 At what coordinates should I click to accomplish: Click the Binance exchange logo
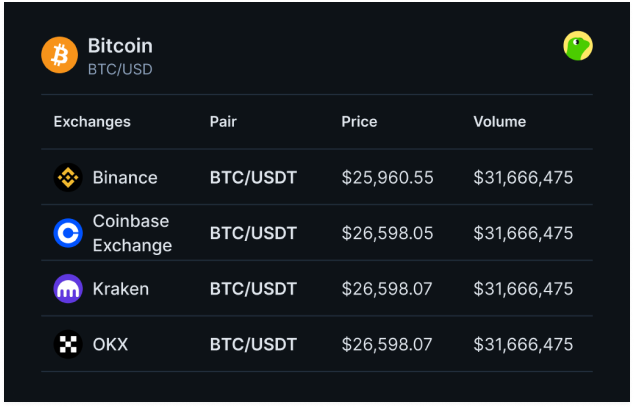[67, 177]
